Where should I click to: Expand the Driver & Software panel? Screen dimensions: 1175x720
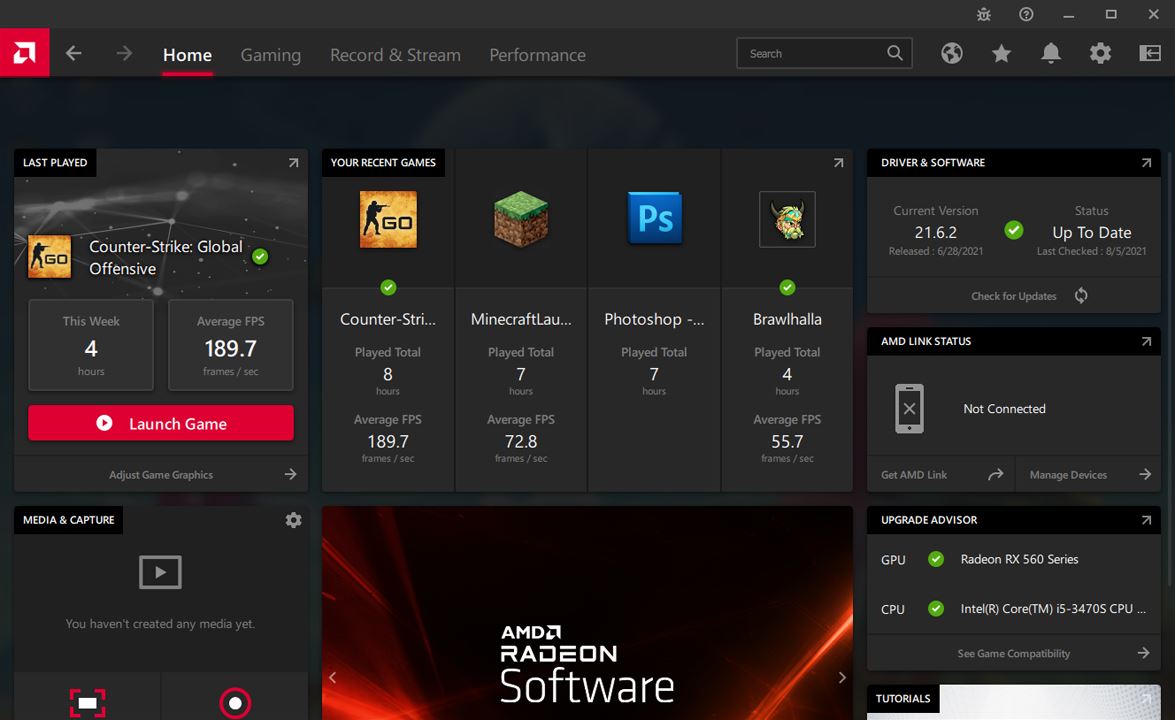point(1145,163)
